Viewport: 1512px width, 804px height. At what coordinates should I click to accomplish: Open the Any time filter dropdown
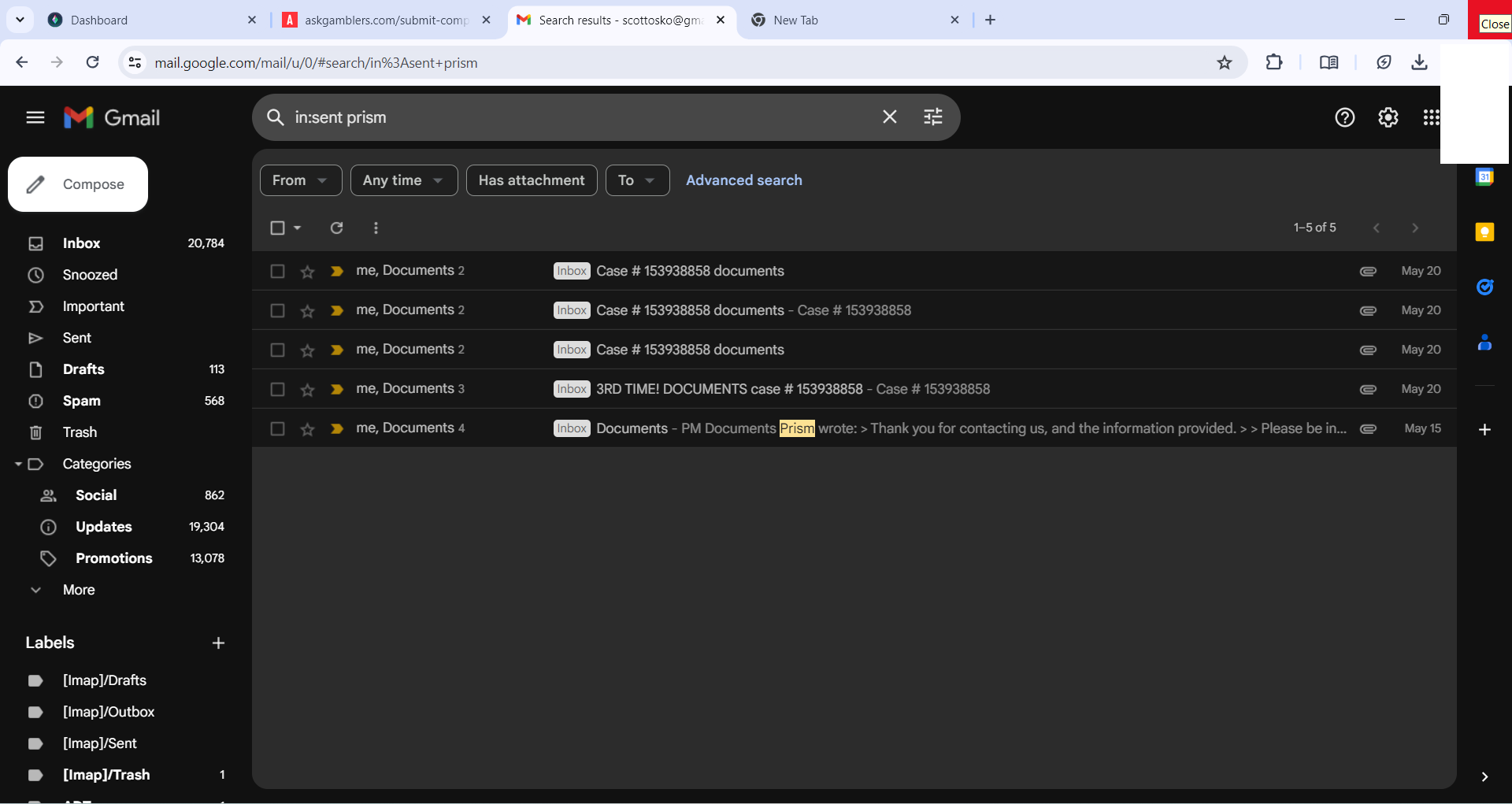pos(404,180)
